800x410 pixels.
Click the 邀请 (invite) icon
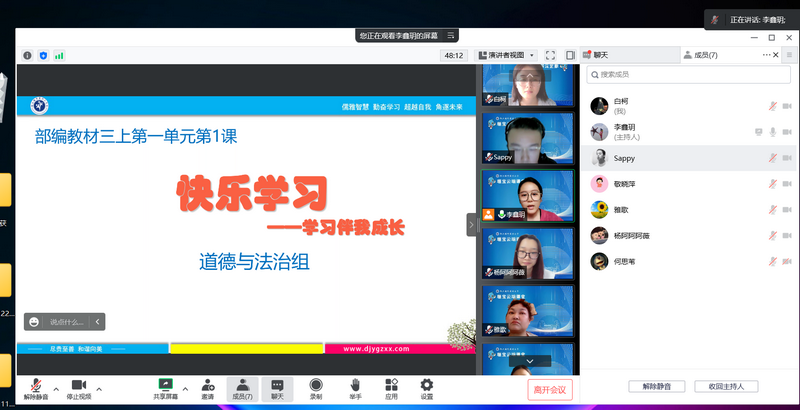207,384
